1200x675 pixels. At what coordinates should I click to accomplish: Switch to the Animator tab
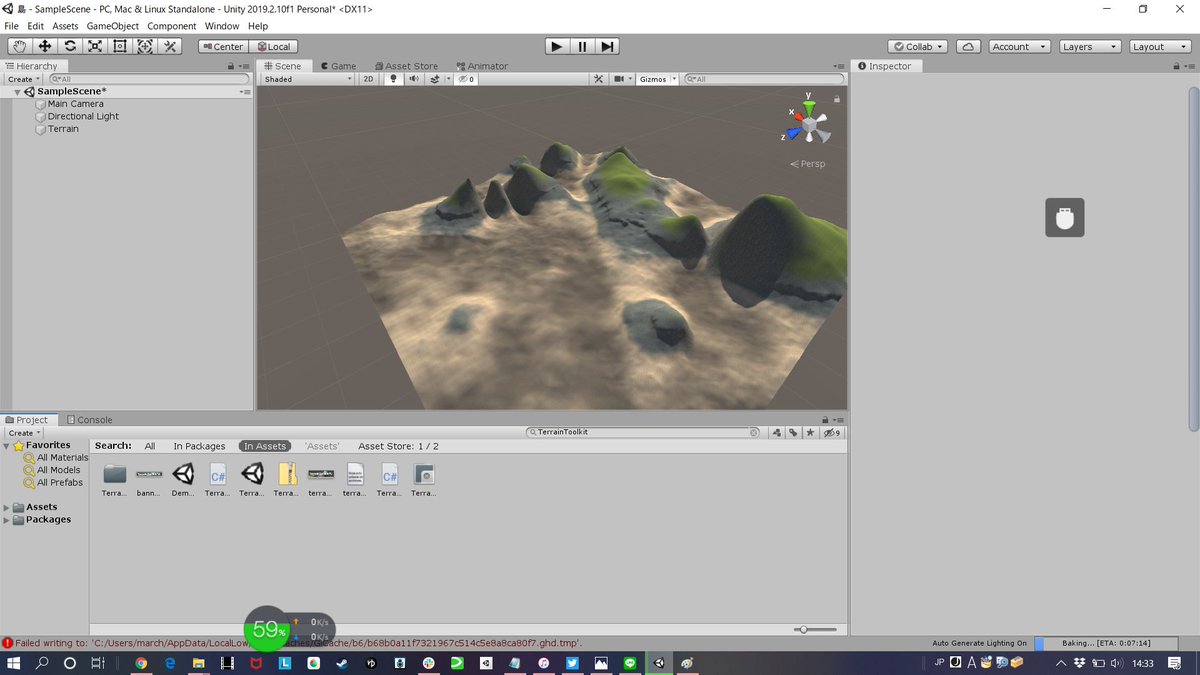tap(482, 66)
